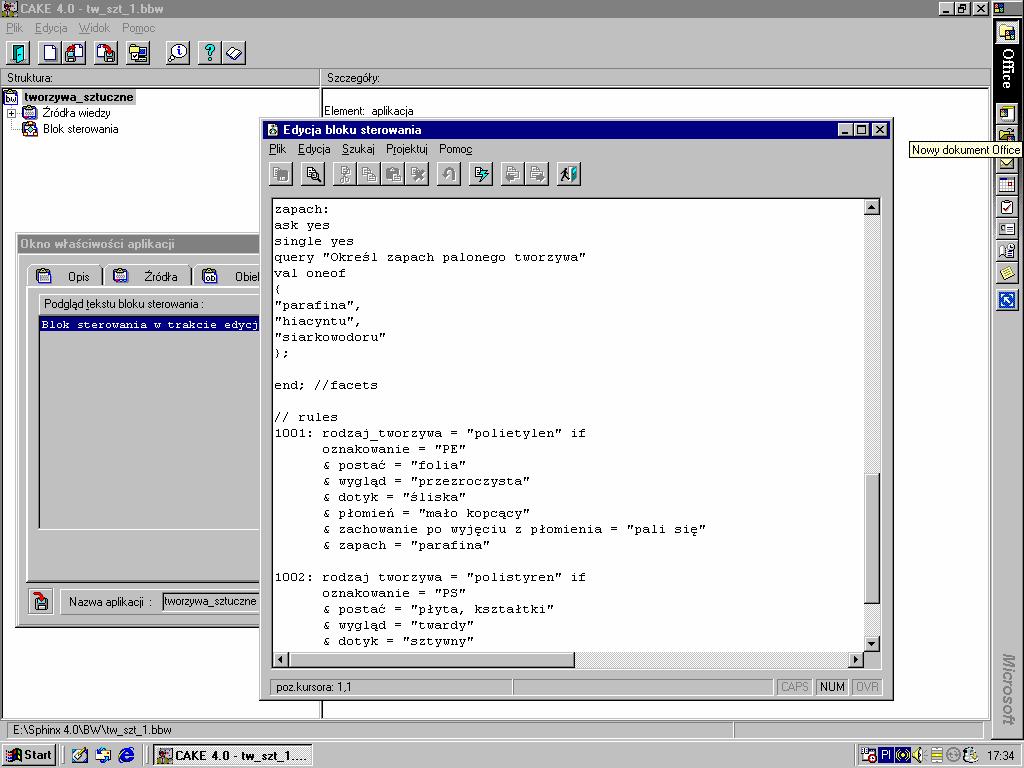
Task: Click the copy icon in the editor toolbar
Action: [x=369, y=174]
